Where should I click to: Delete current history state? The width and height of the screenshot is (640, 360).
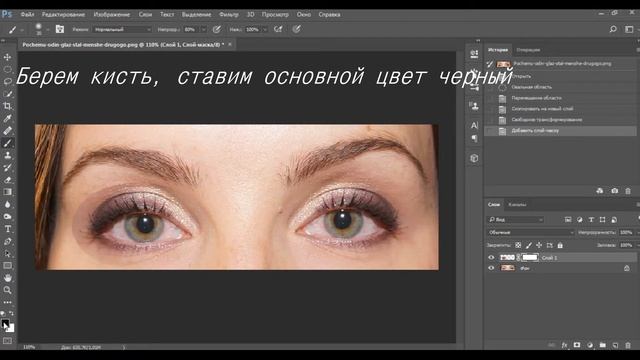[x=628, y=191]
